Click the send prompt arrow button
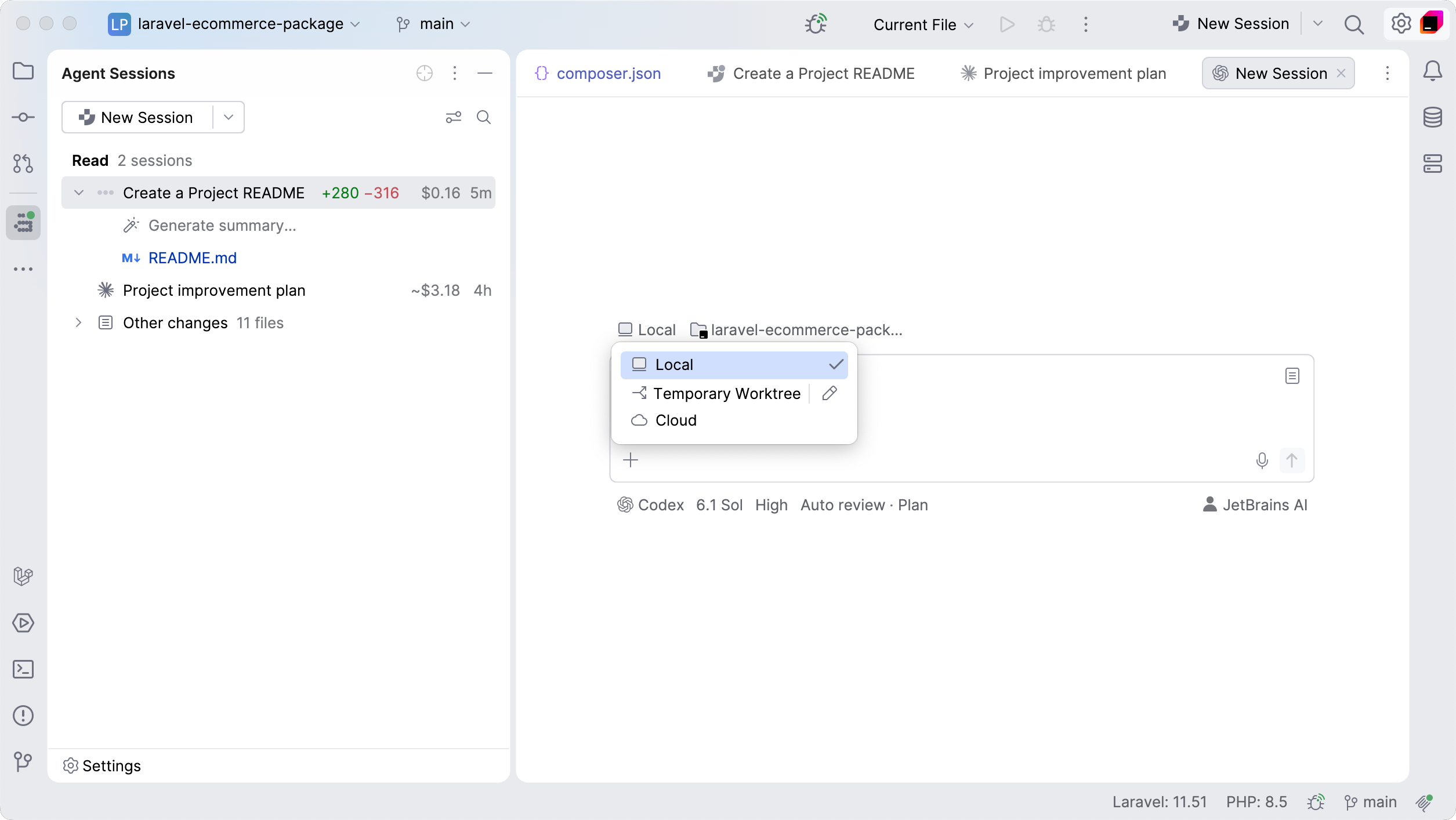 1292,460
